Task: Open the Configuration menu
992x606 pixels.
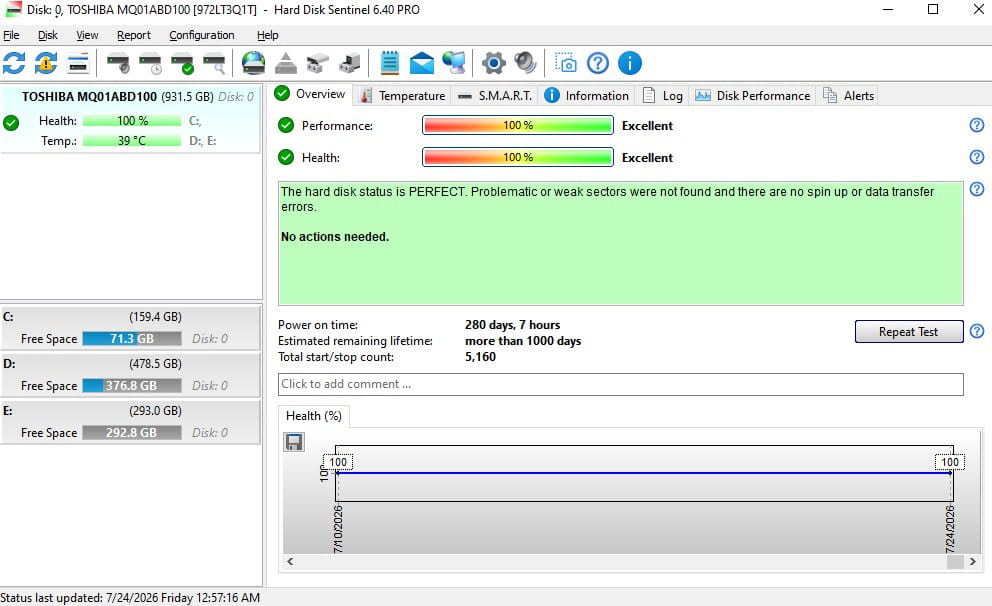Action: [x=202, y=35]
